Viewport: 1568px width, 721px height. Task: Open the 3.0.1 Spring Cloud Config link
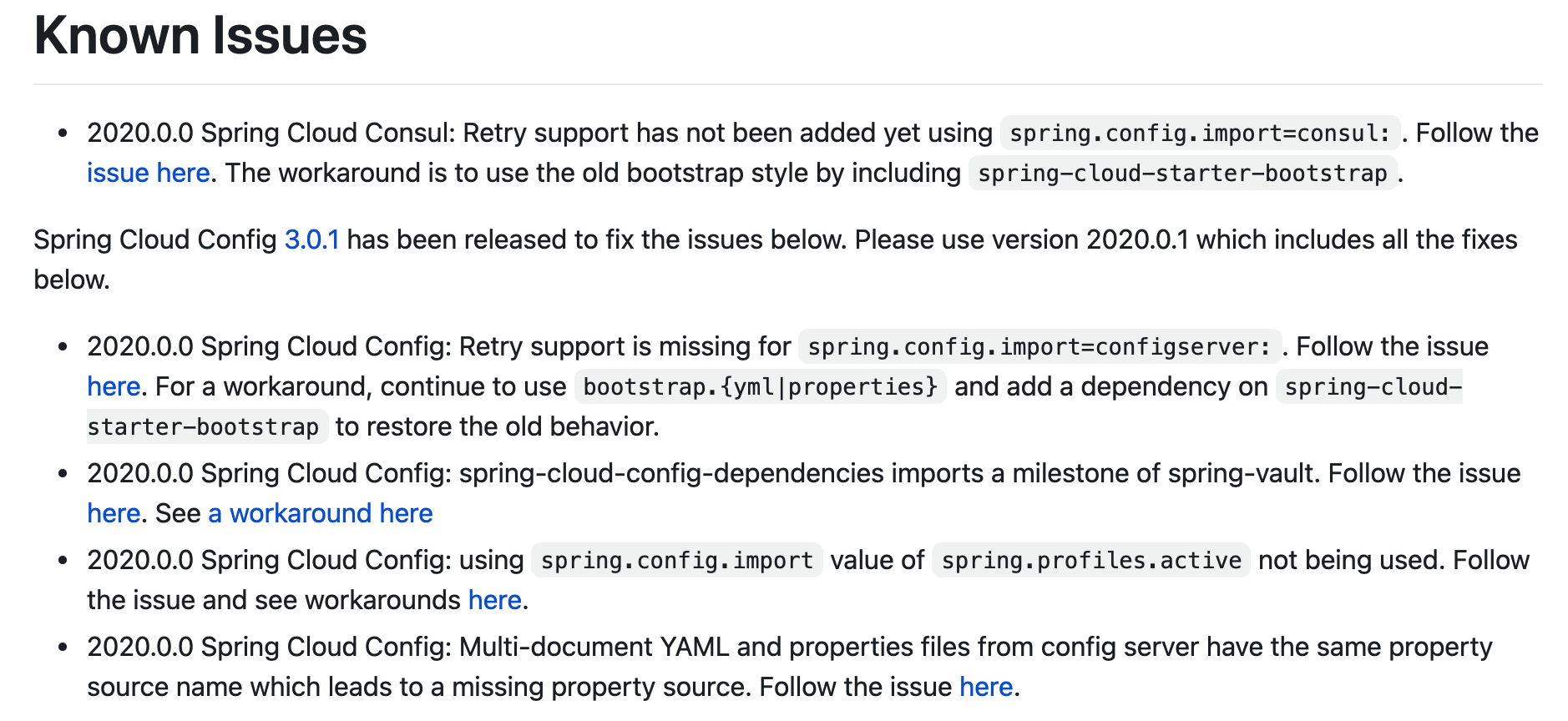click(311, 239)
